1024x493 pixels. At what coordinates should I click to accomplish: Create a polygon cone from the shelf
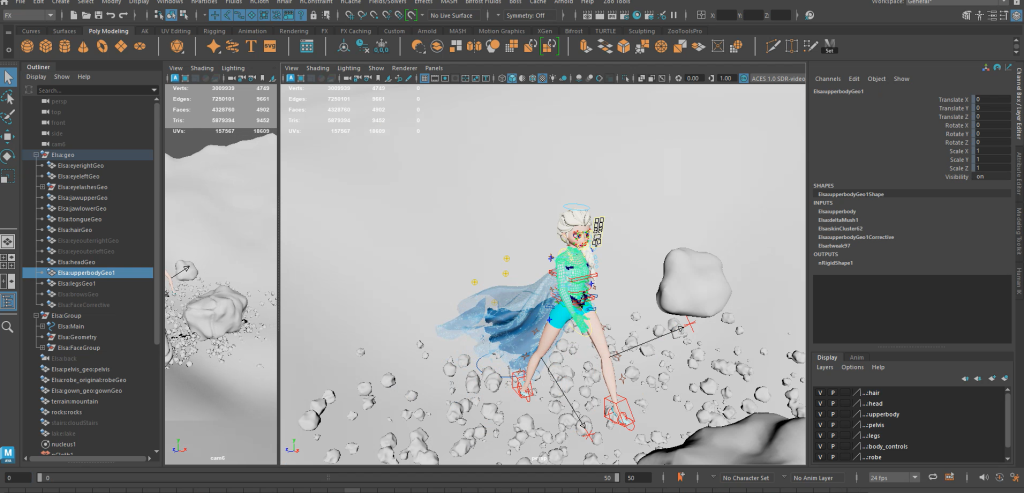point(84,46)
